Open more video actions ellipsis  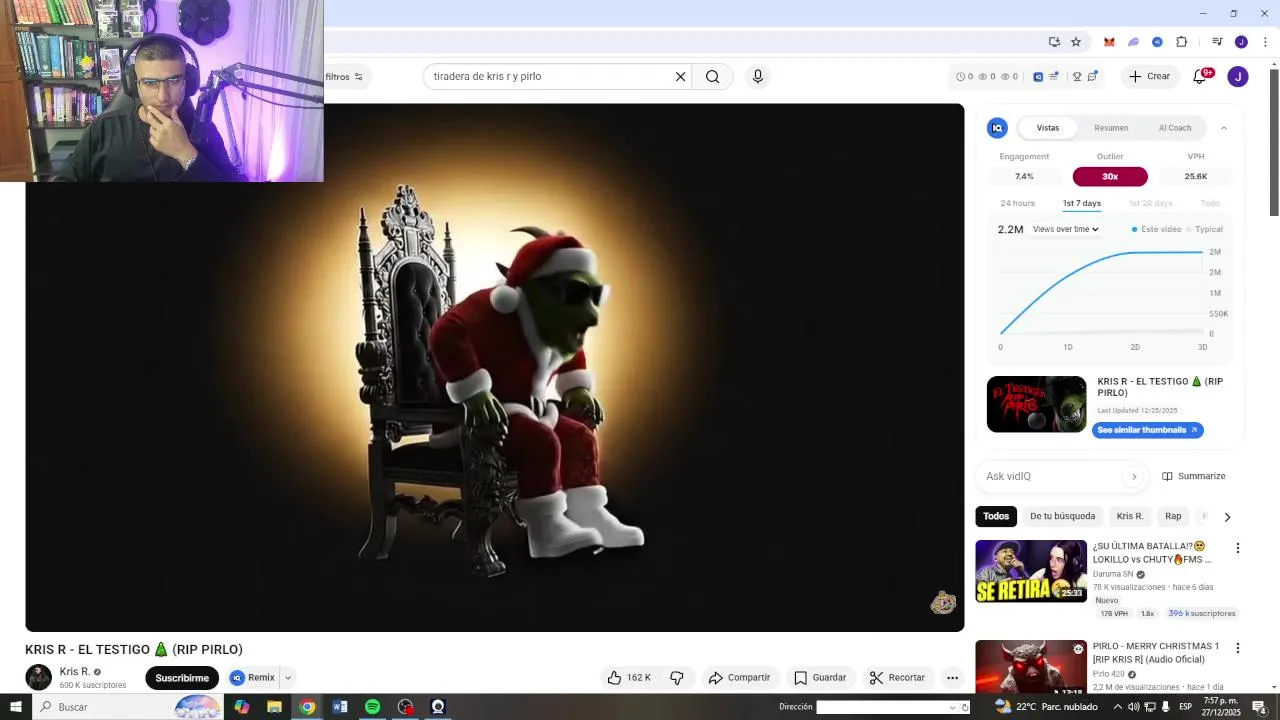coord(952,678)
